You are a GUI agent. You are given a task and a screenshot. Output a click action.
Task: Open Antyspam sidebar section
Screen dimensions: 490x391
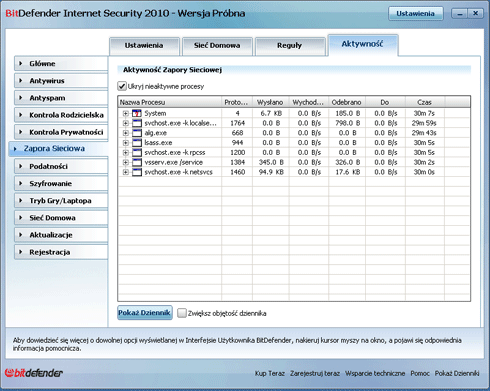(61, 98)
